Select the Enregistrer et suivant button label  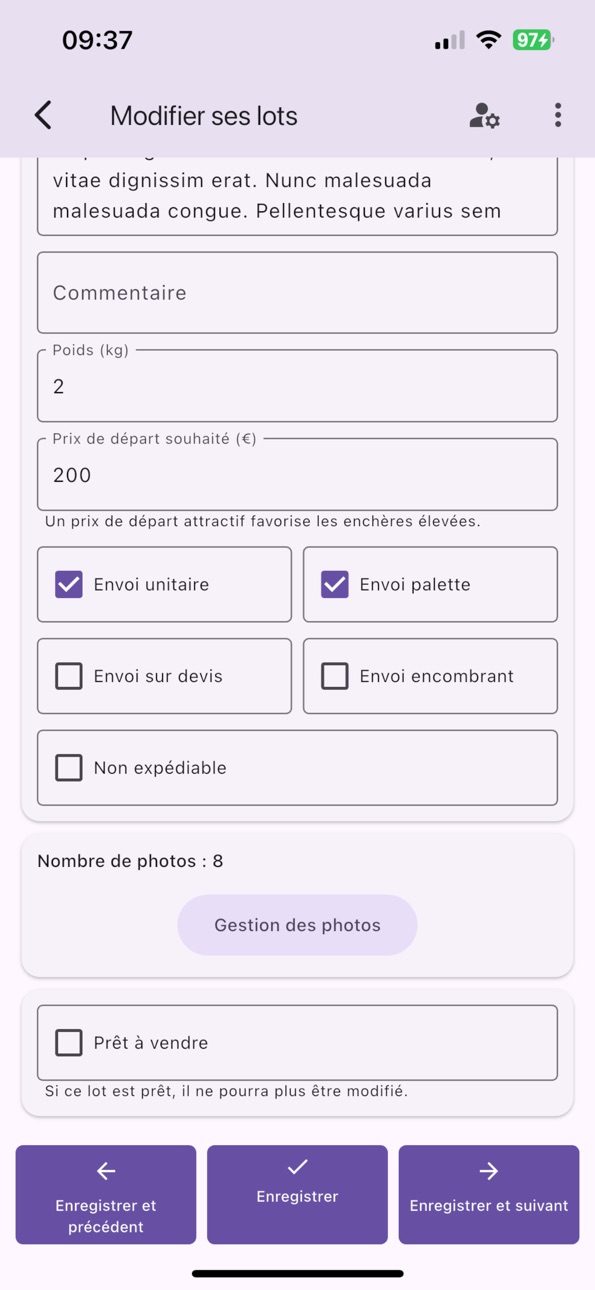[x=488, y=1206]
